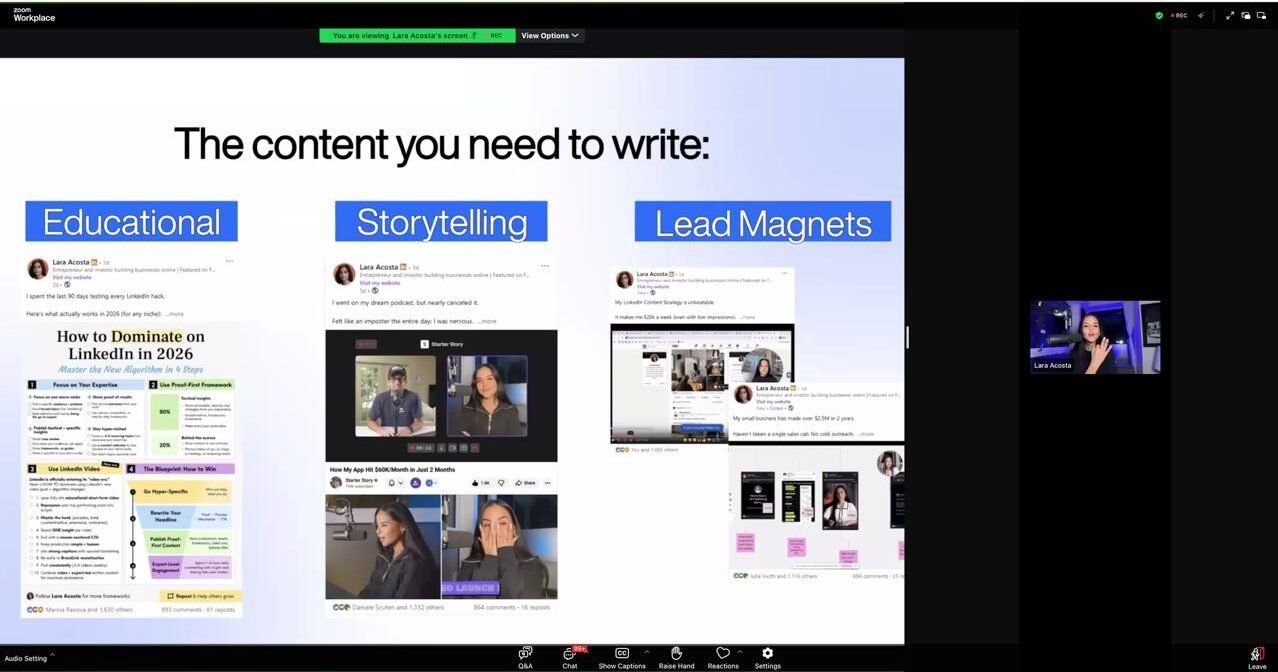Expand the Show Captions options caret

click(646, 652)
